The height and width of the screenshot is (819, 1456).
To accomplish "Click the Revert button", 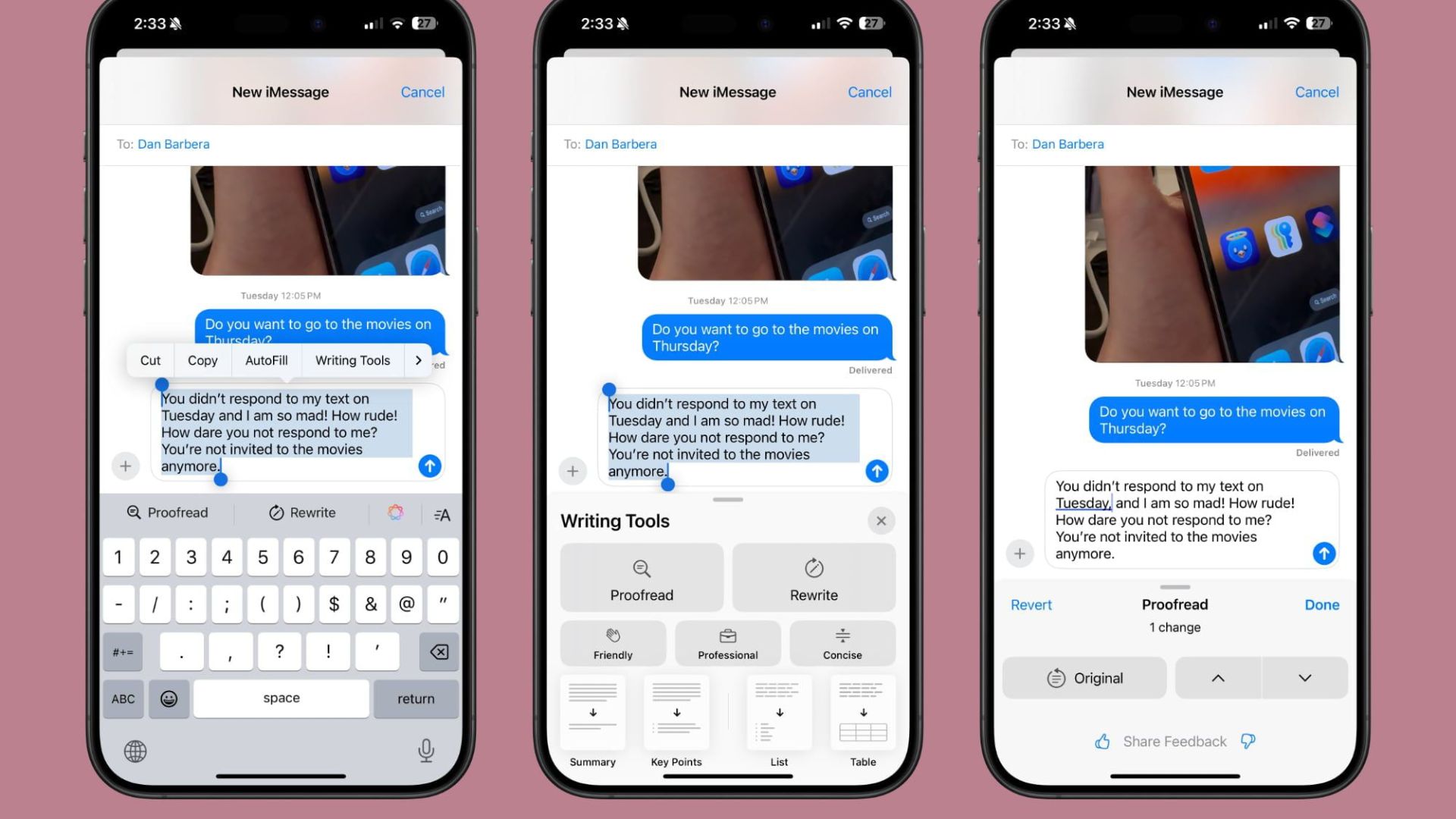I will pos(1030,604).
